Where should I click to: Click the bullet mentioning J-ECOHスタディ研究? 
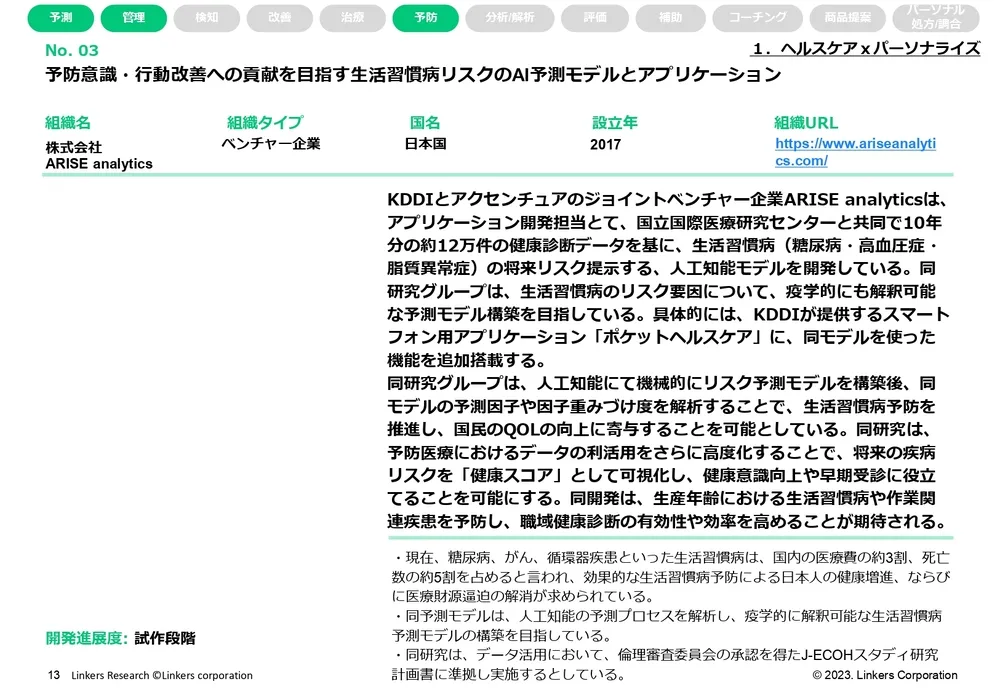[x=664, y=664]
